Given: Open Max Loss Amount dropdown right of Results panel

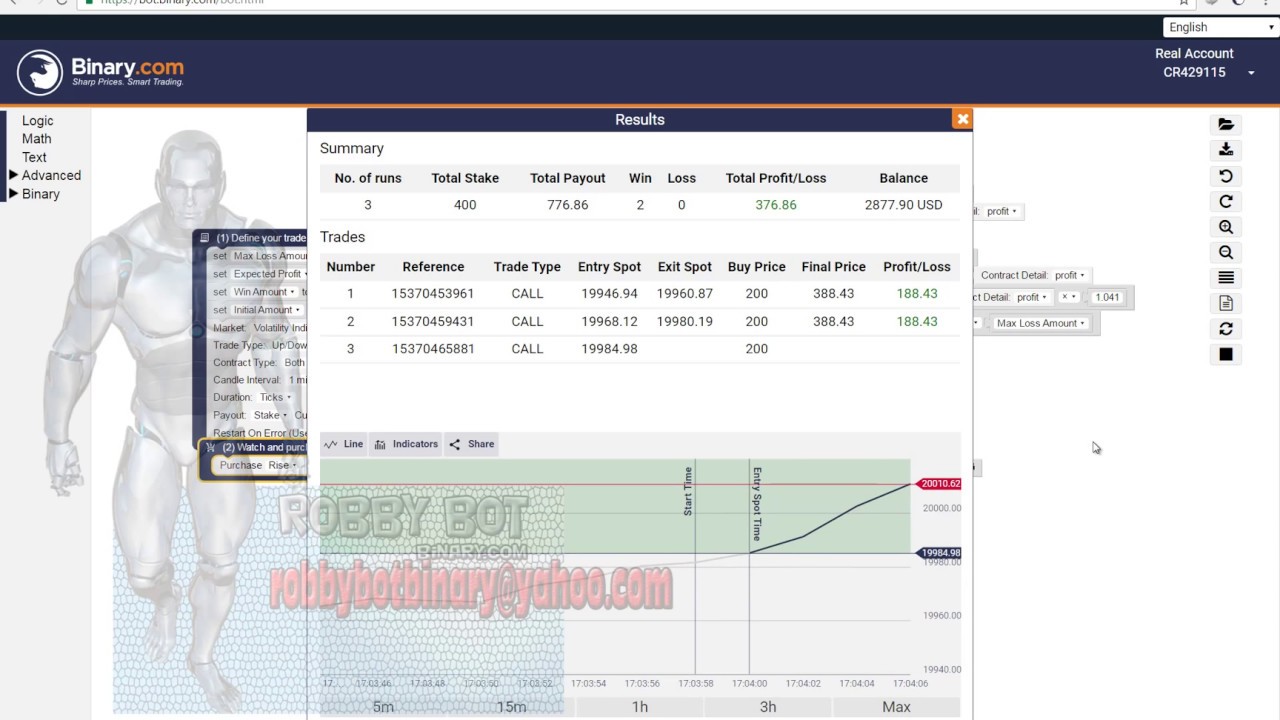Looking at the screenshot, I should (1040, 323).
